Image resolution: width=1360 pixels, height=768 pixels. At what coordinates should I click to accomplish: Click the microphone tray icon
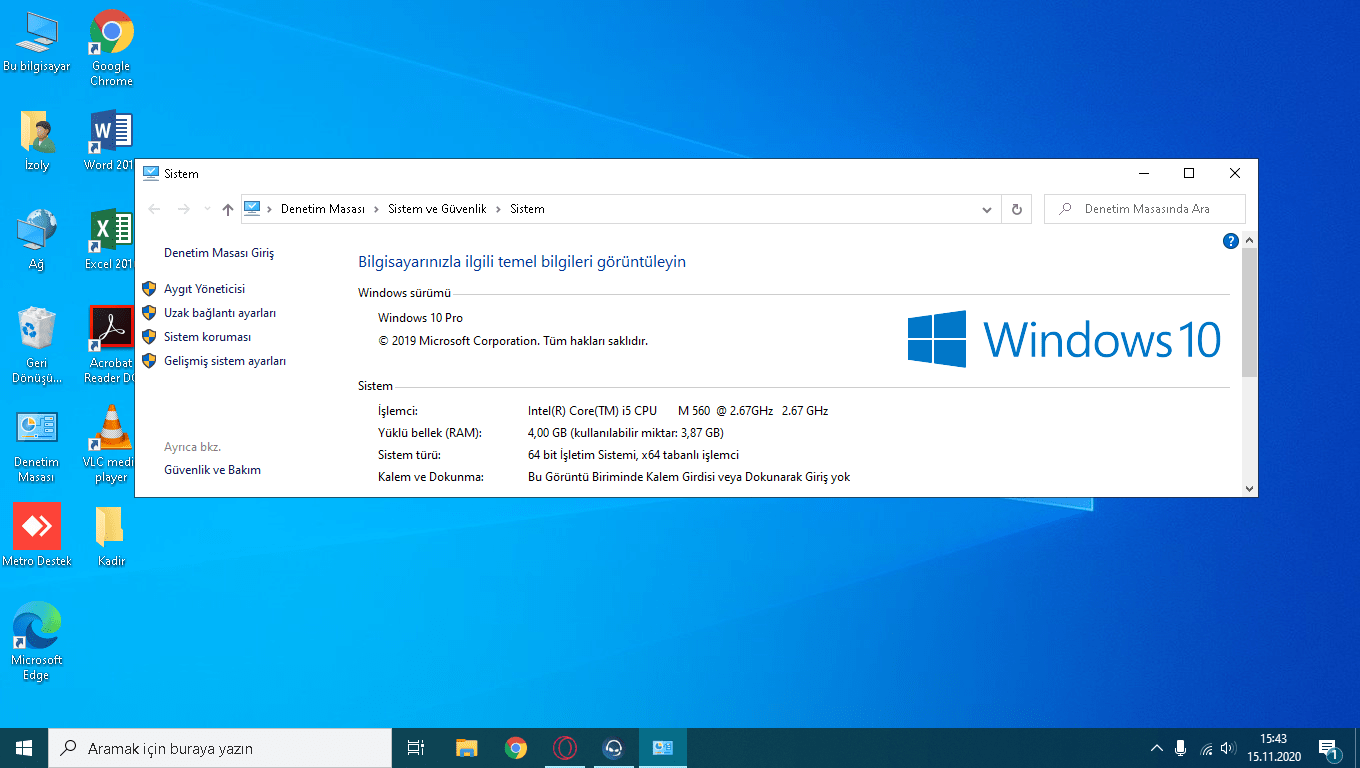tap(1180, 748)
